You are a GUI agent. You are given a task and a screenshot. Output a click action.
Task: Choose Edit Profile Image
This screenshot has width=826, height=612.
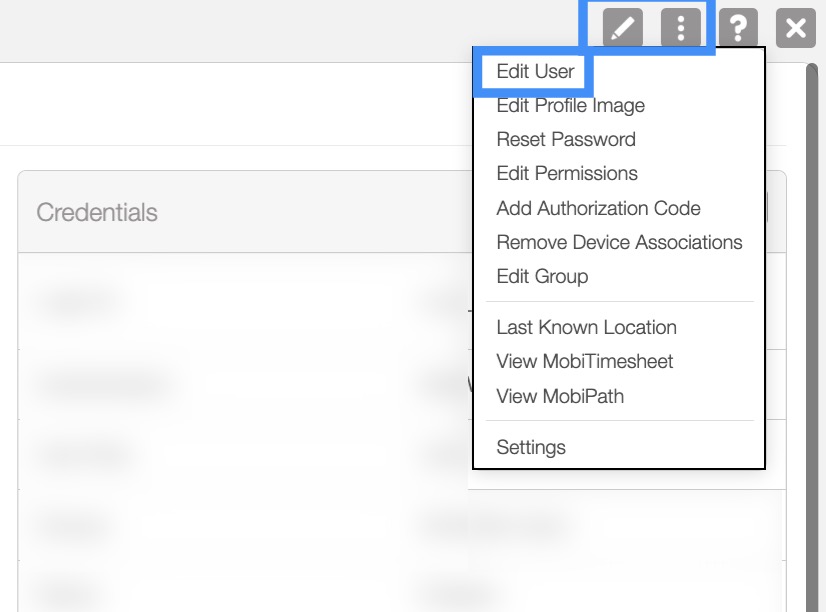(x=570, y=106)
